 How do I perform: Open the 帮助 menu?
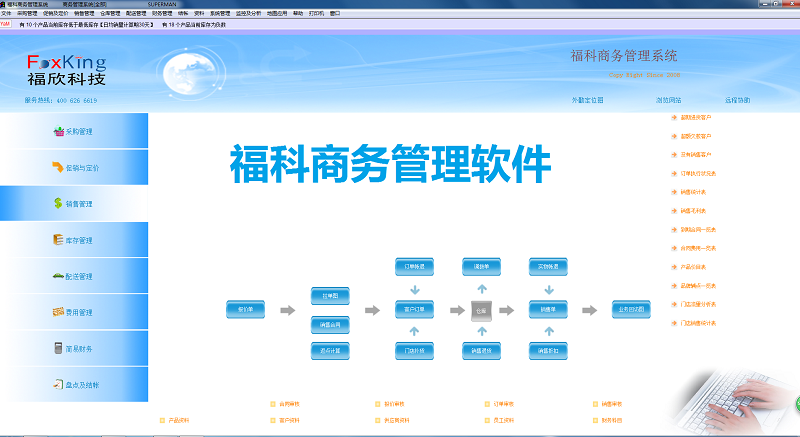coord(298,14)
